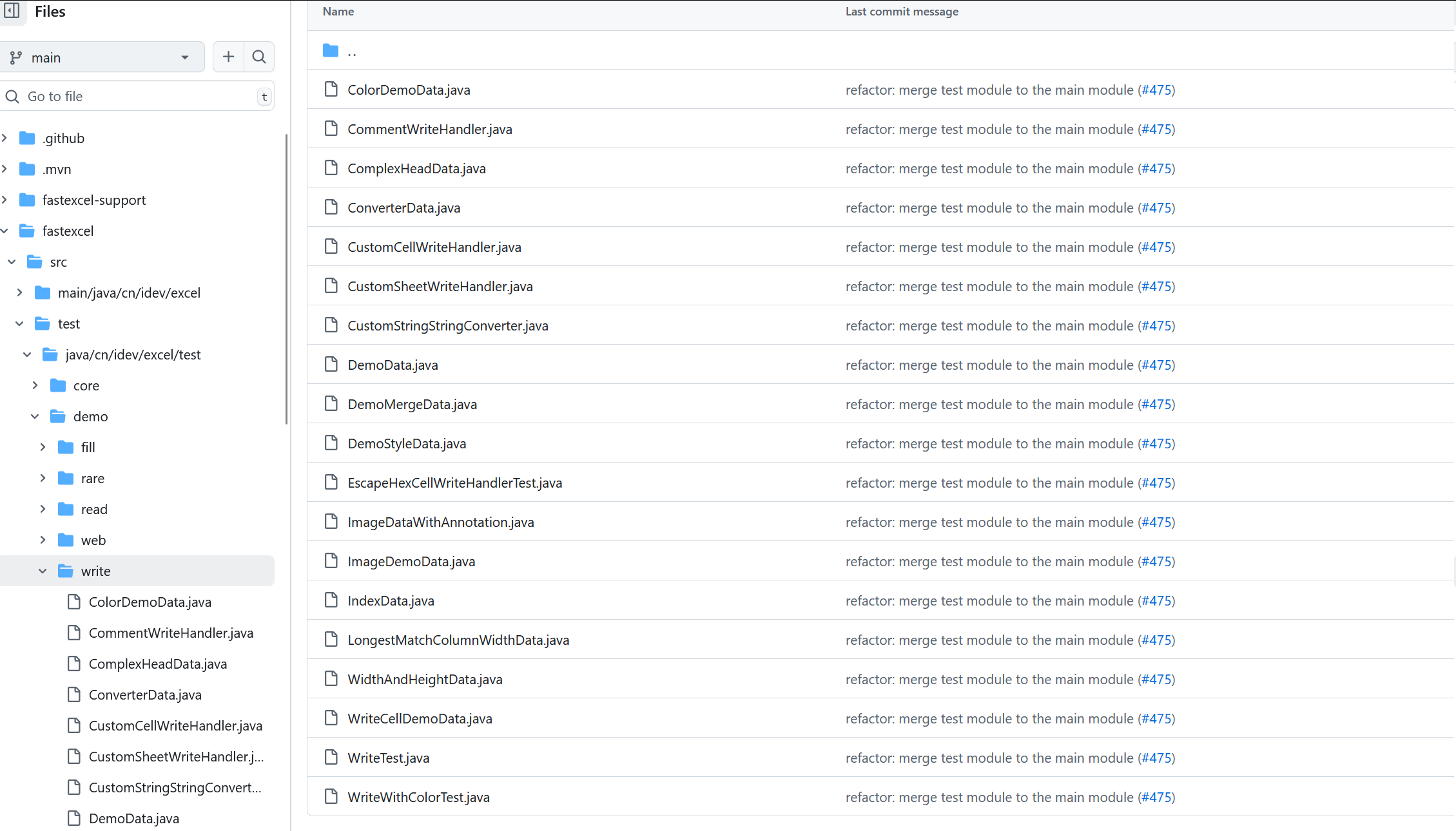This screenshot has height=831, width=1456.
Task: Open LongestMatchColumnWidthData.java in file list
Action: (458, 640)
